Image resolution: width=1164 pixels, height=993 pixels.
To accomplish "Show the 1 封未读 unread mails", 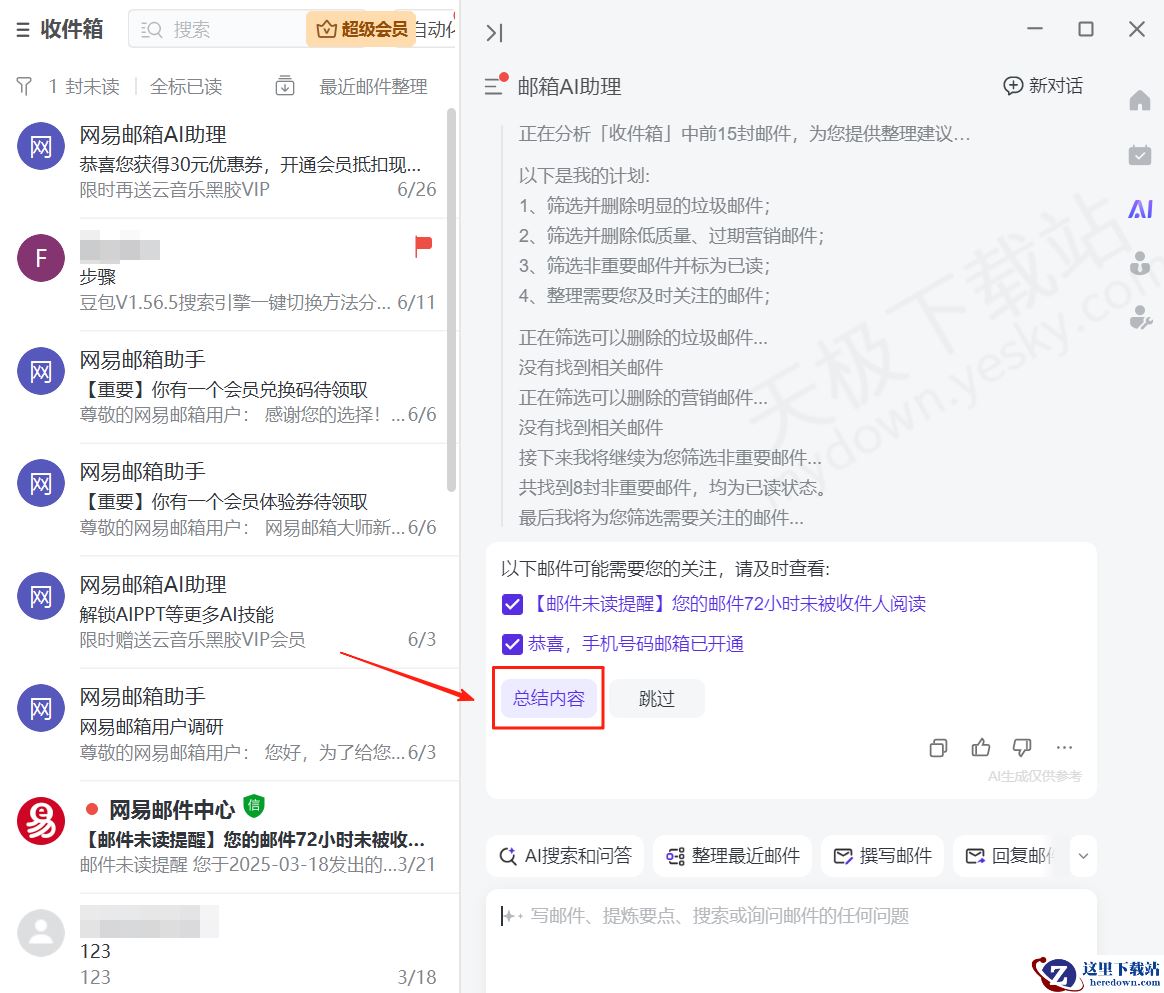I will coord(84,86).
